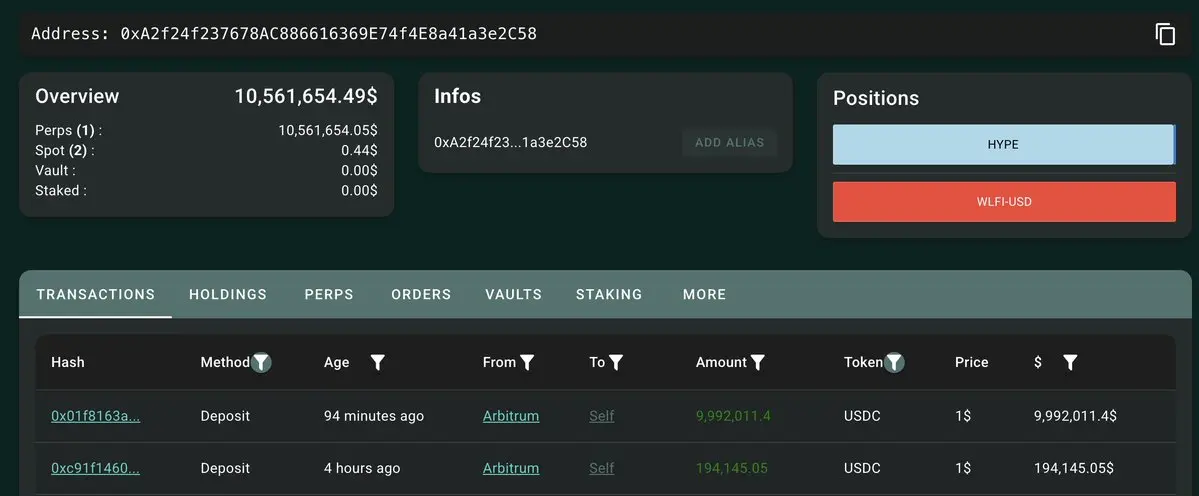Open the Method column filter
Viewport: 1199px width, 496px height.
click(x=262, y=362)
